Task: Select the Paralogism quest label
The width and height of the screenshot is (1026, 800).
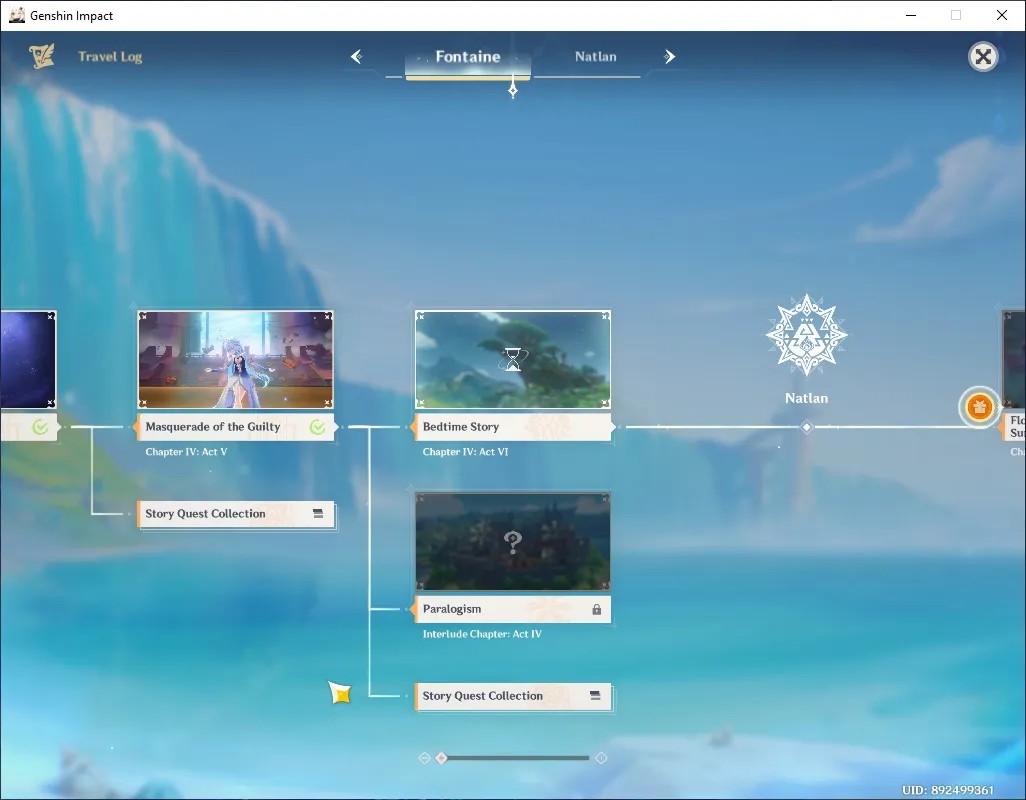Action: tap(513, 609)
